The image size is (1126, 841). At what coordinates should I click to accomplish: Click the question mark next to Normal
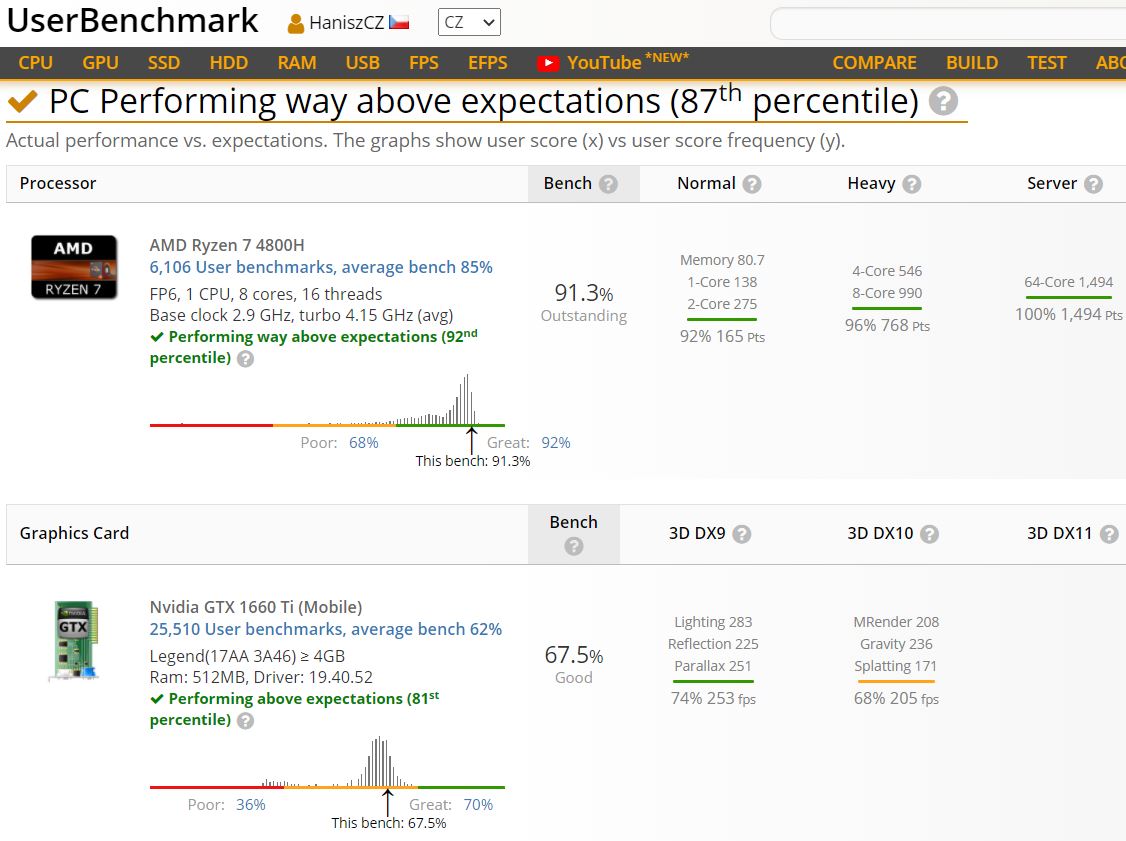pyautogui.click(x=752, y=184)
